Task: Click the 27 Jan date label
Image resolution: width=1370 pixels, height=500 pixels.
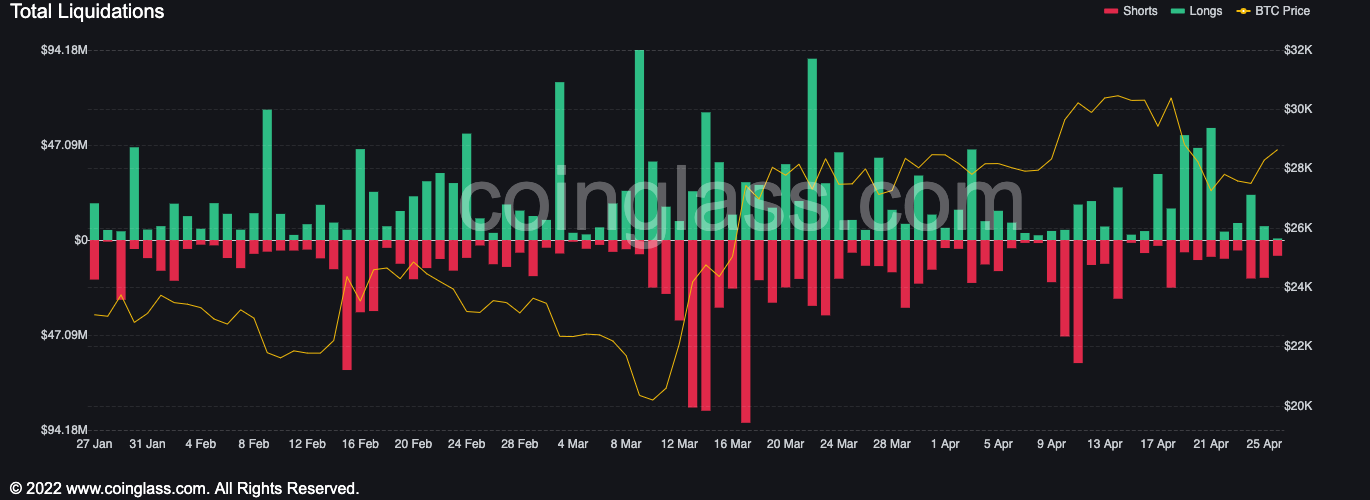Action: [94, 444]
